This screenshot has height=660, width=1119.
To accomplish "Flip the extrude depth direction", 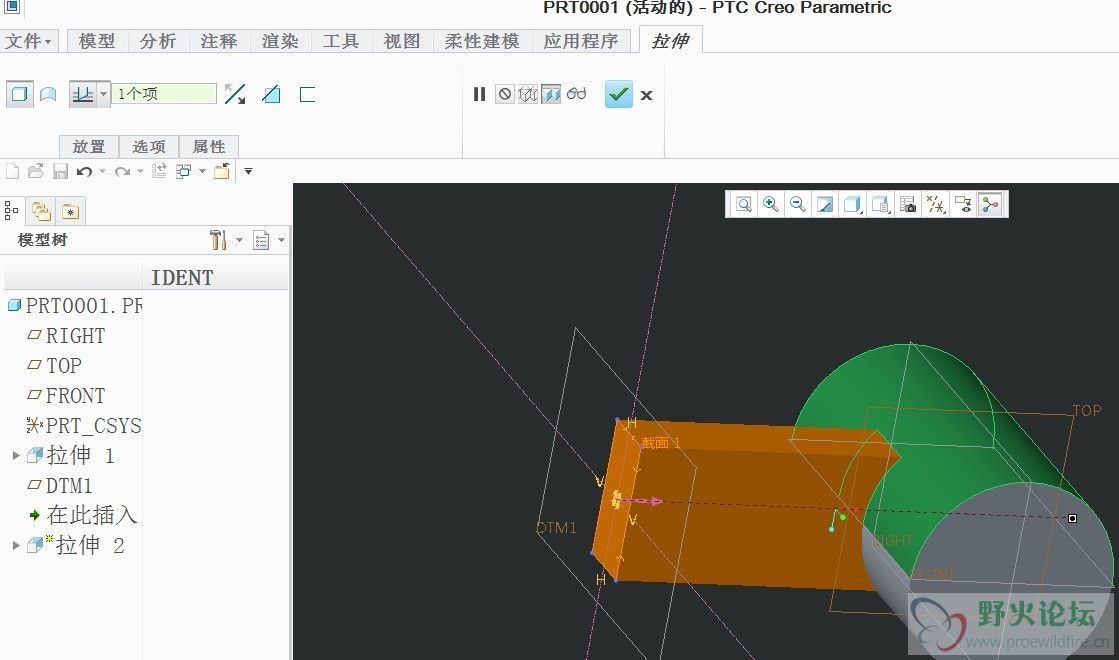I will (235, 94).
